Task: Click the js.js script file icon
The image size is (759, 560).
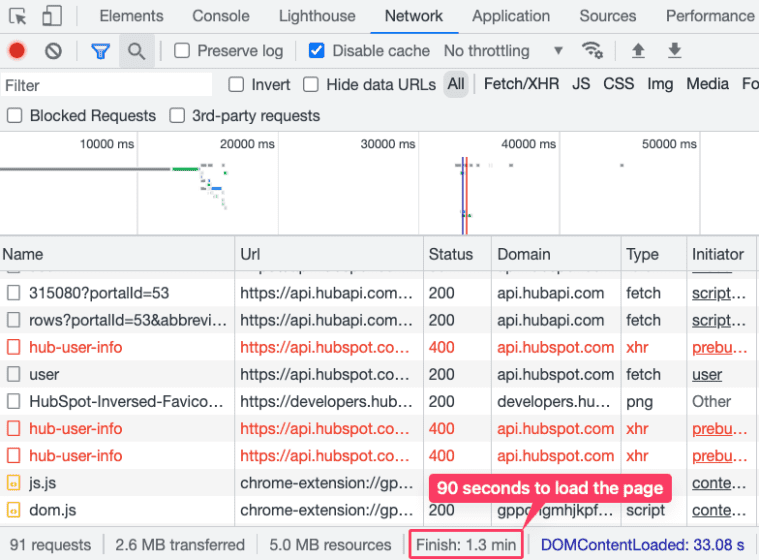Action: (14, 483)
